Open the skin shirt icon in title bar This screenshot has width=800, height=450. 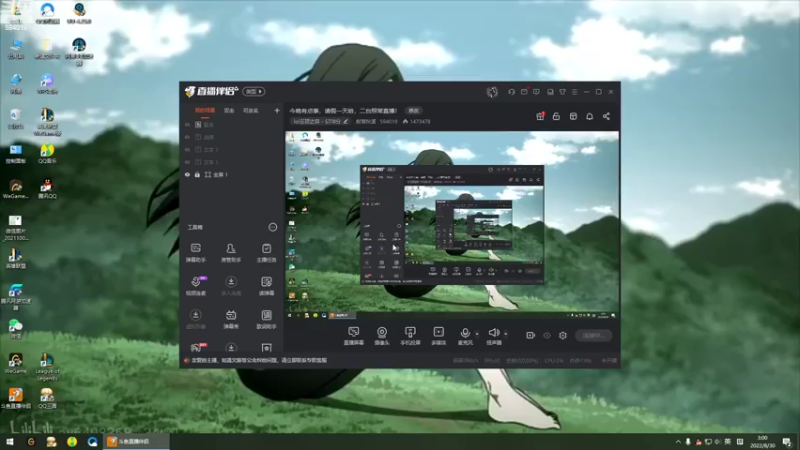point(562,92)
